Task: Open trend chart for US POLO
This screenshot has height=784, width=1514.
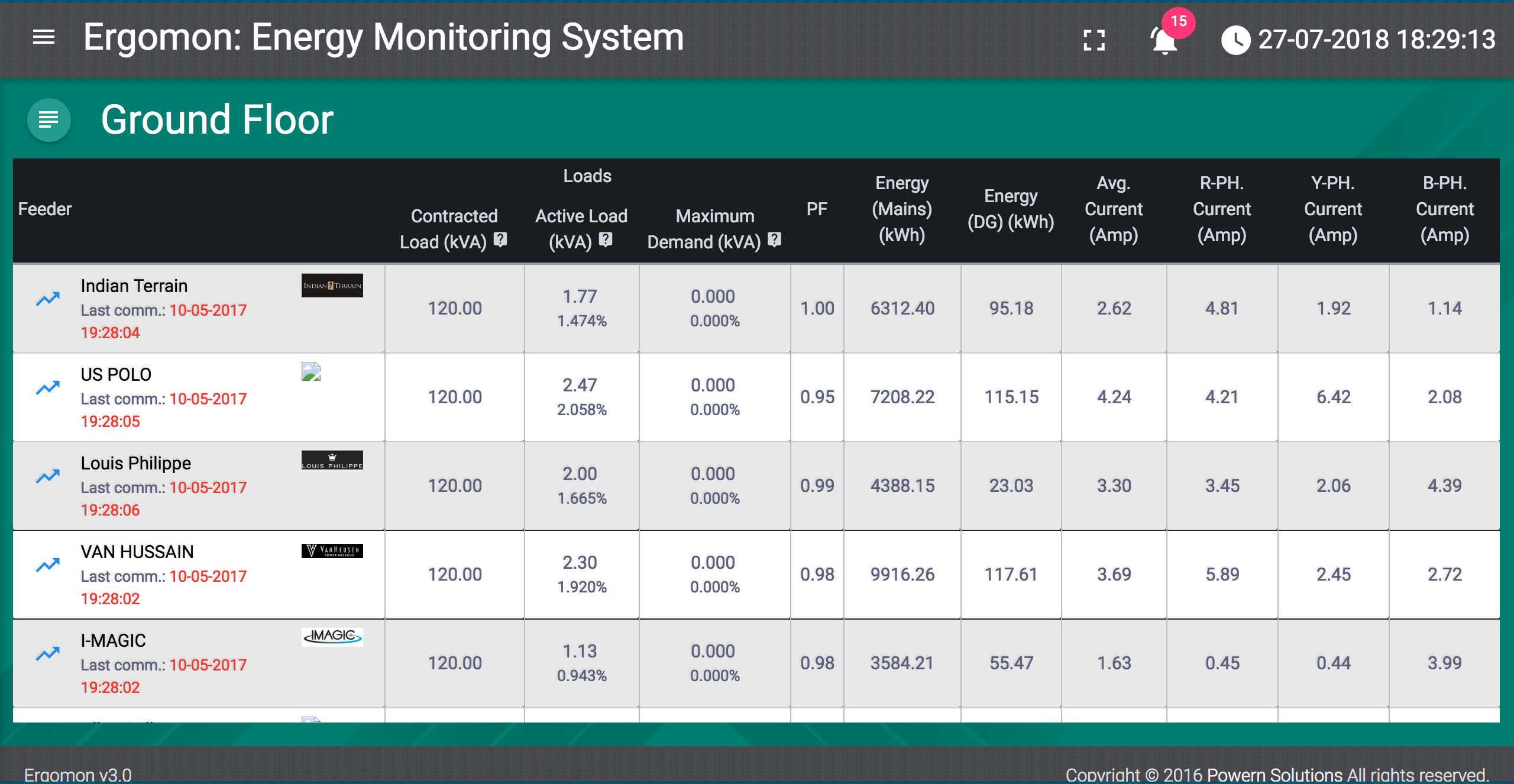Action: click(48, 387)
